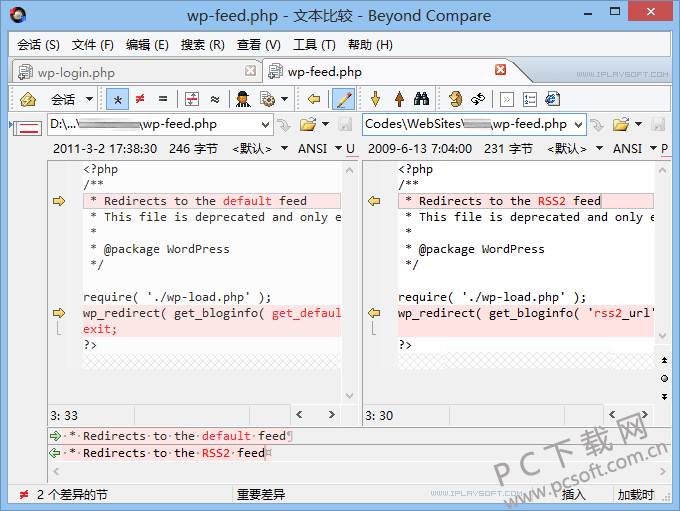
Task: Click the left file timestamp 2011-3-2 17:38:30
Action: click(105, 149)
